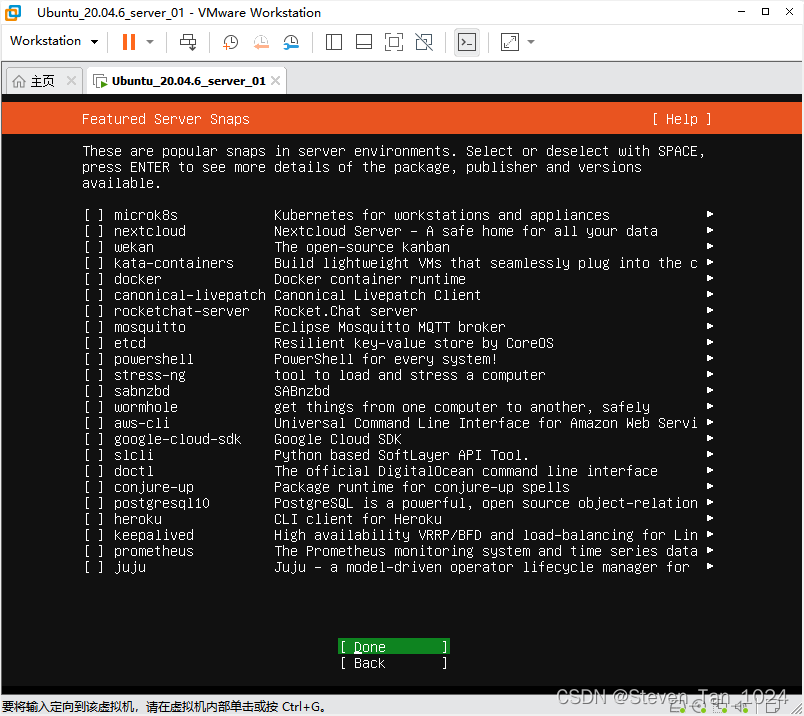
Task: Select the prometheus snap name
Action: [x=154, y=551]
